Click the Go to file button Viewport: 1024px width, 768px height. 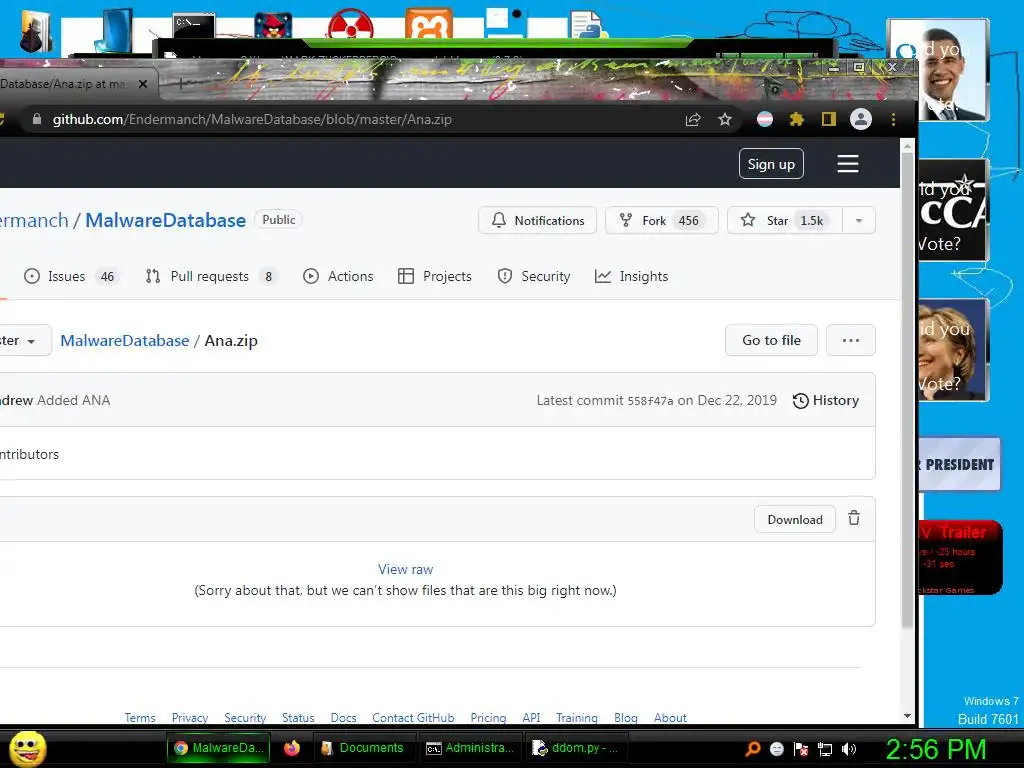pyautogui.click(x=771, y=340)
